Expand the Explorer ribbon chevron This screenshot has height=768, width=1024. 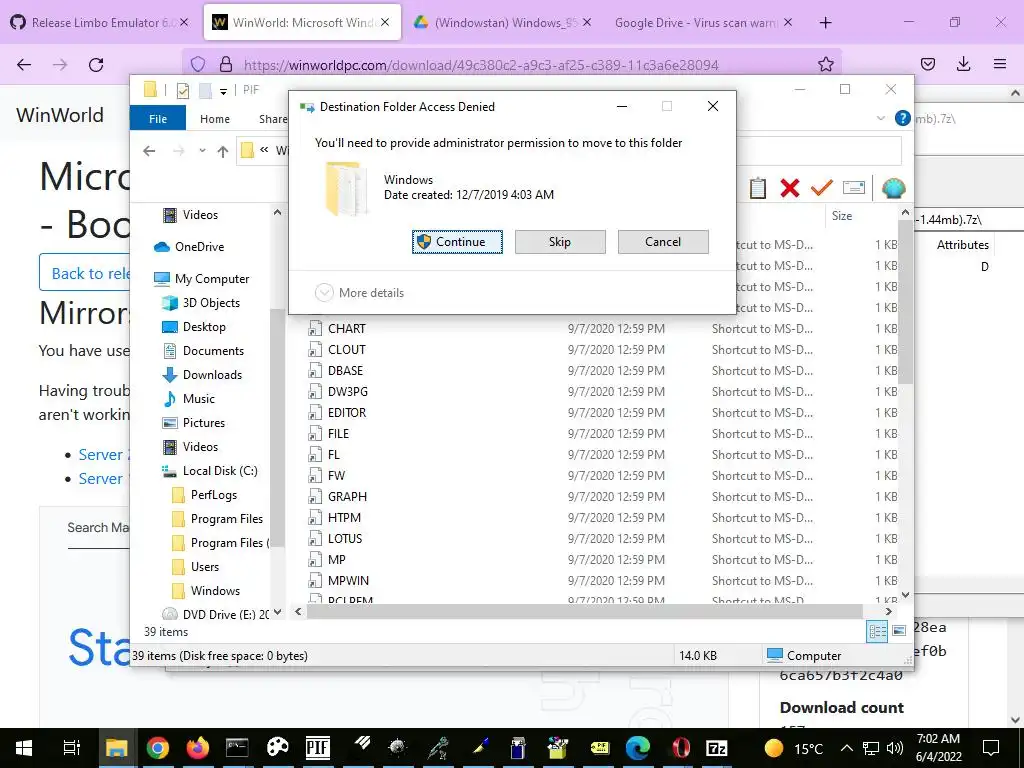(x=880, y=118)
